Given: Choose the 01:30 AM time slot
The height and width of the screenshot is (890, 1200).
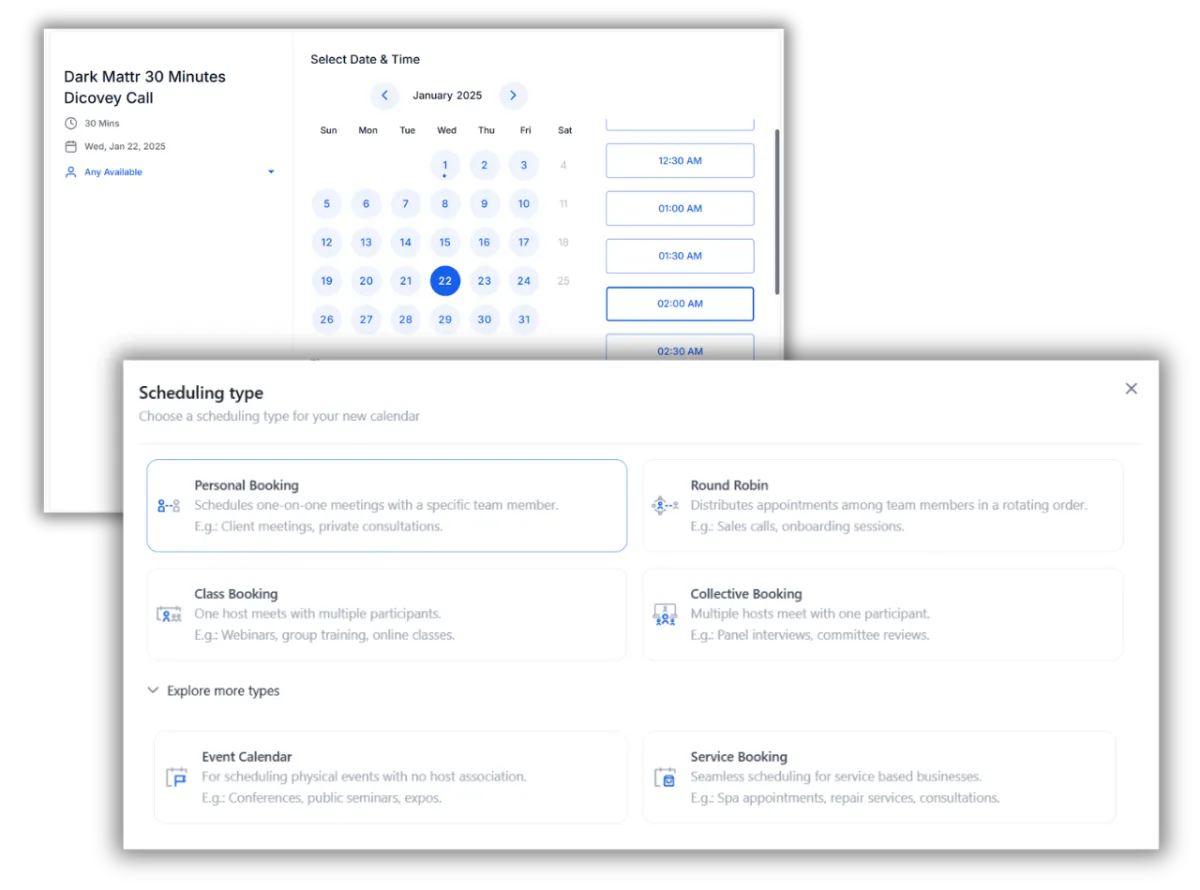Looking at the screenshot, I should pos(680,256).
